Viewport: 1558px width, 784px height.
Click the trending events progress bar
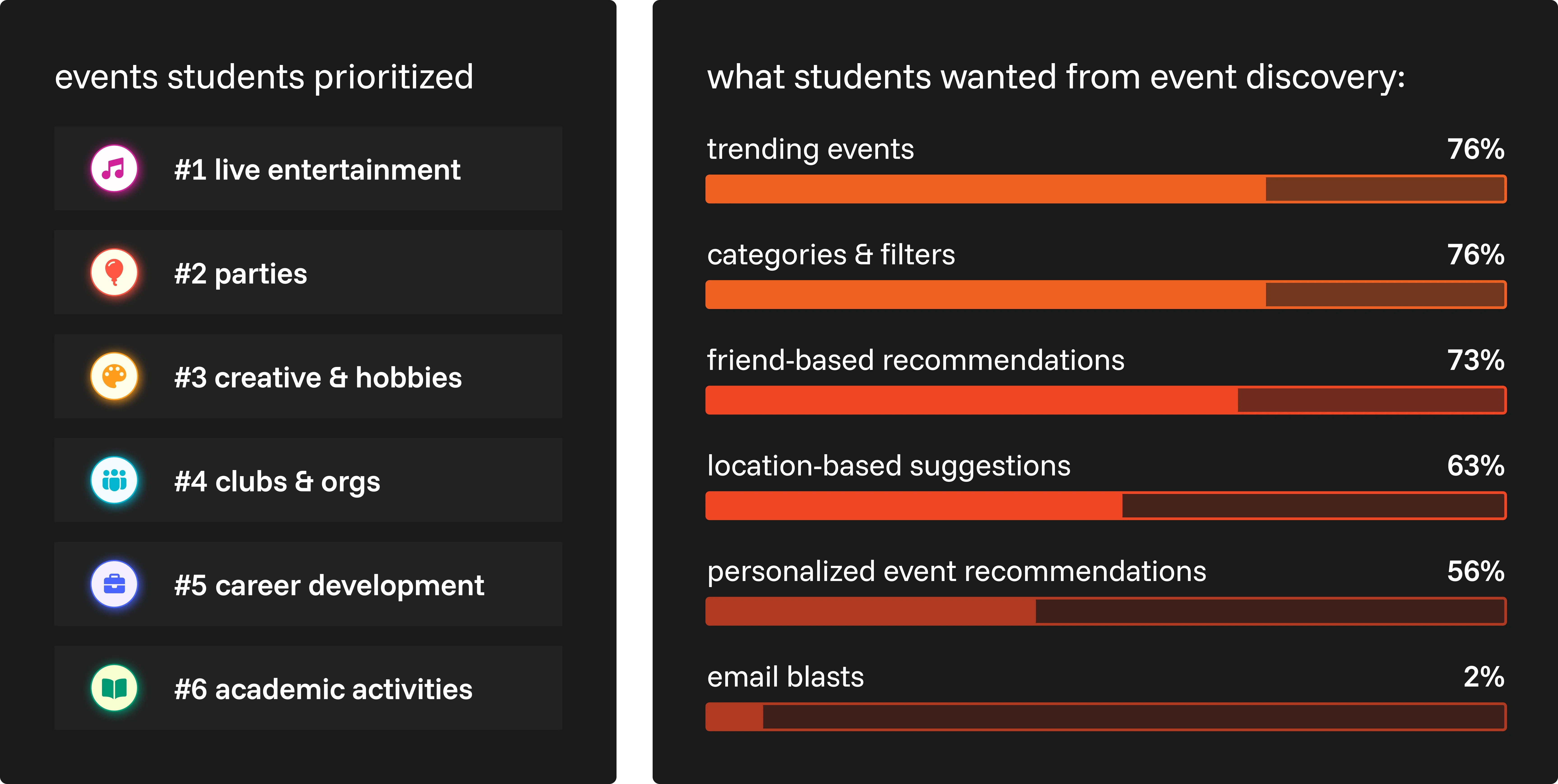(1106, 189)
